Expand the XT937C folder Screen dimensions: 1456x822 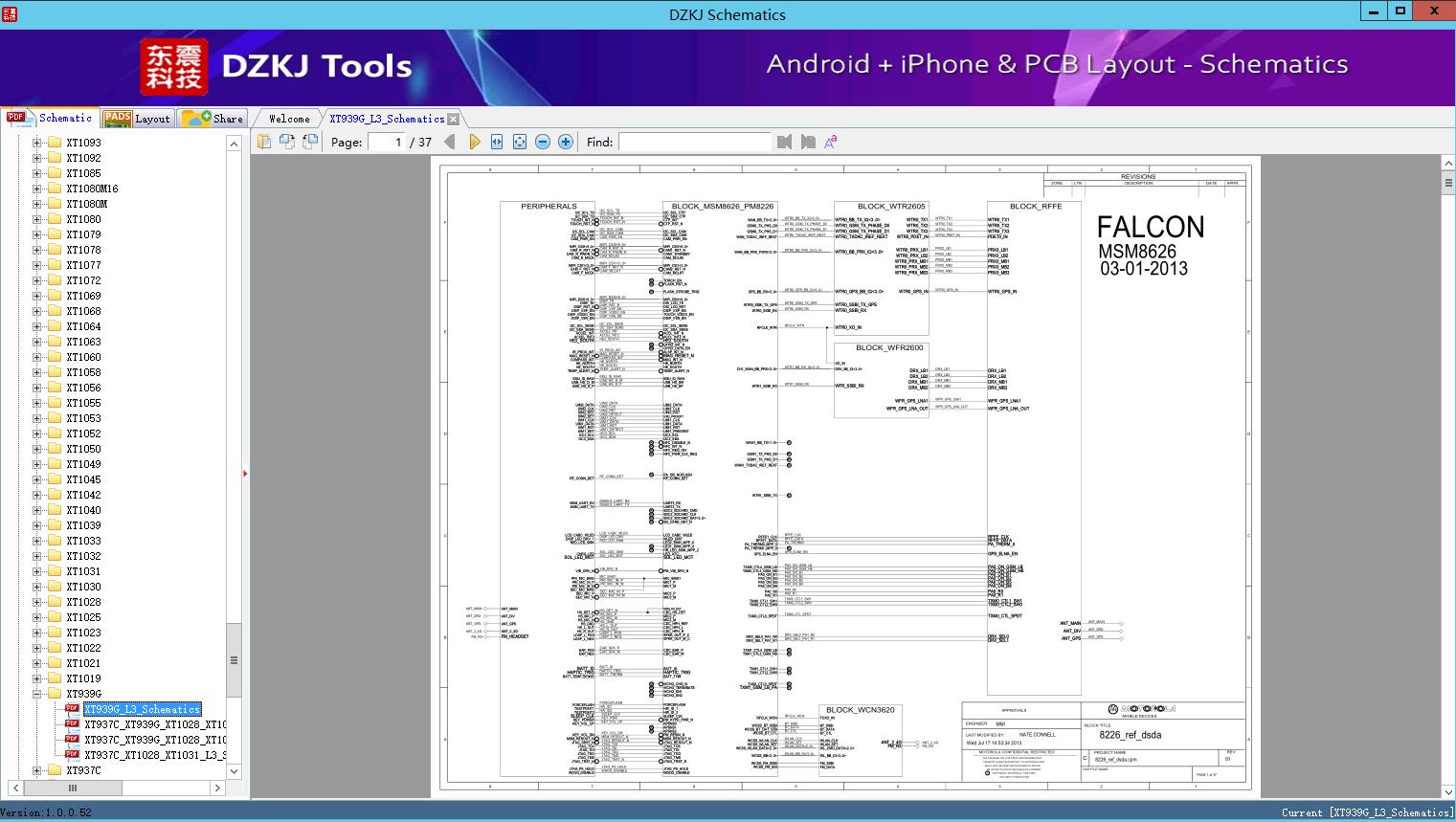37,770
